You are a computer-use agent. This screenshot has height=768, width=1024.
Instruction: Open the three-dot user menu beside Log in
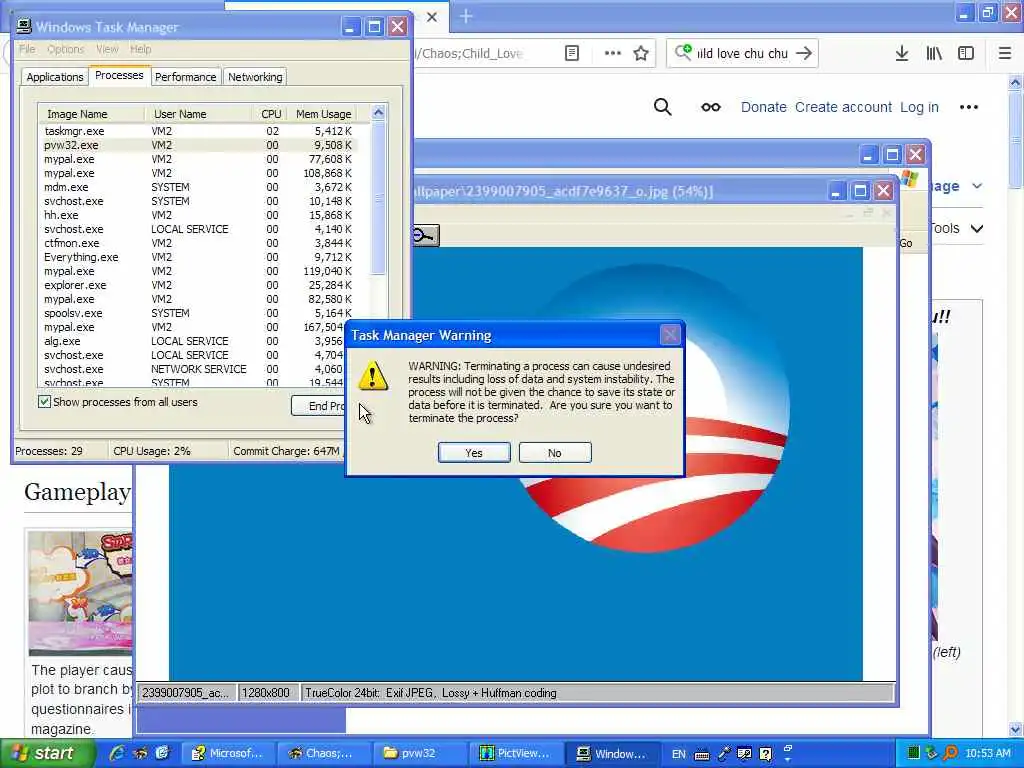point(968,107)
